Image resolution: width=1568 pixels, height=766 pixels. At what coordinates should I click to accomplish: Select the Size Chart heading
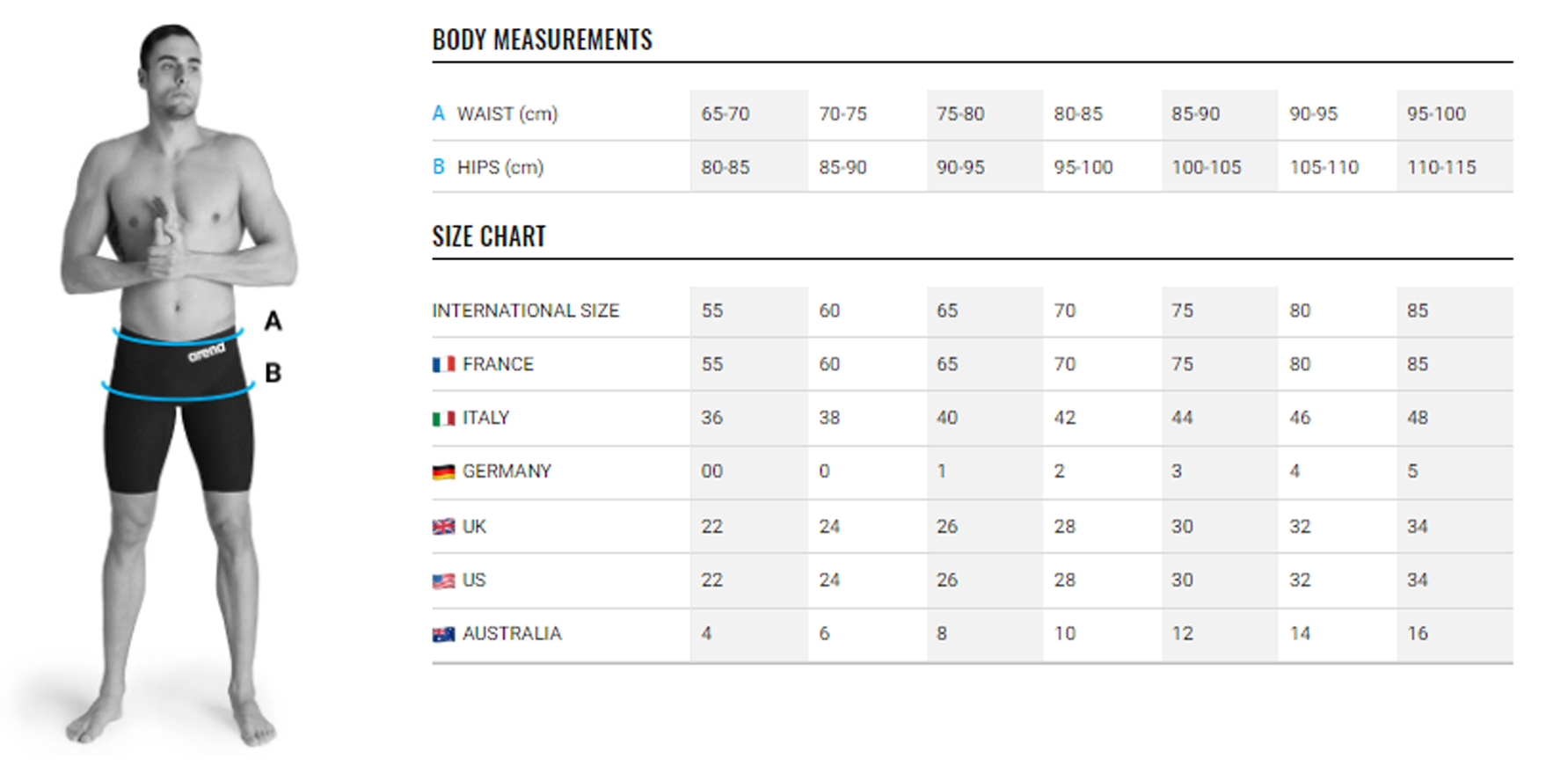click(489, 237)
